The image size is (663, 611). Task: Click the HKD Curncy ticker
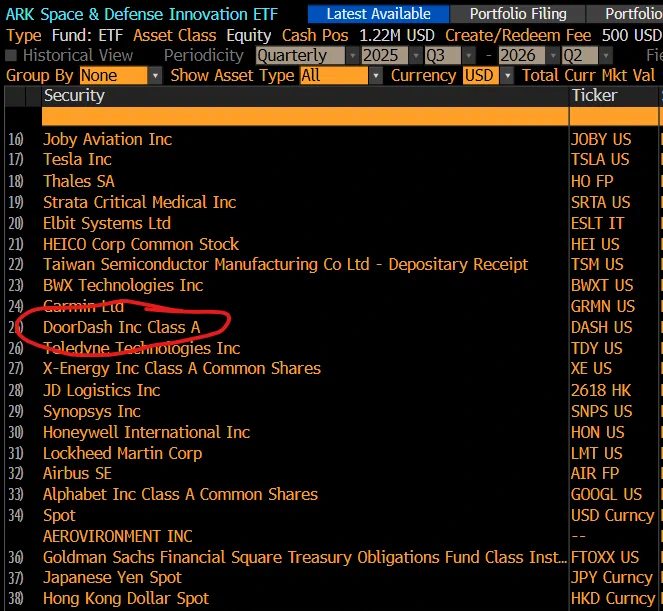click(x=613, y=599)
